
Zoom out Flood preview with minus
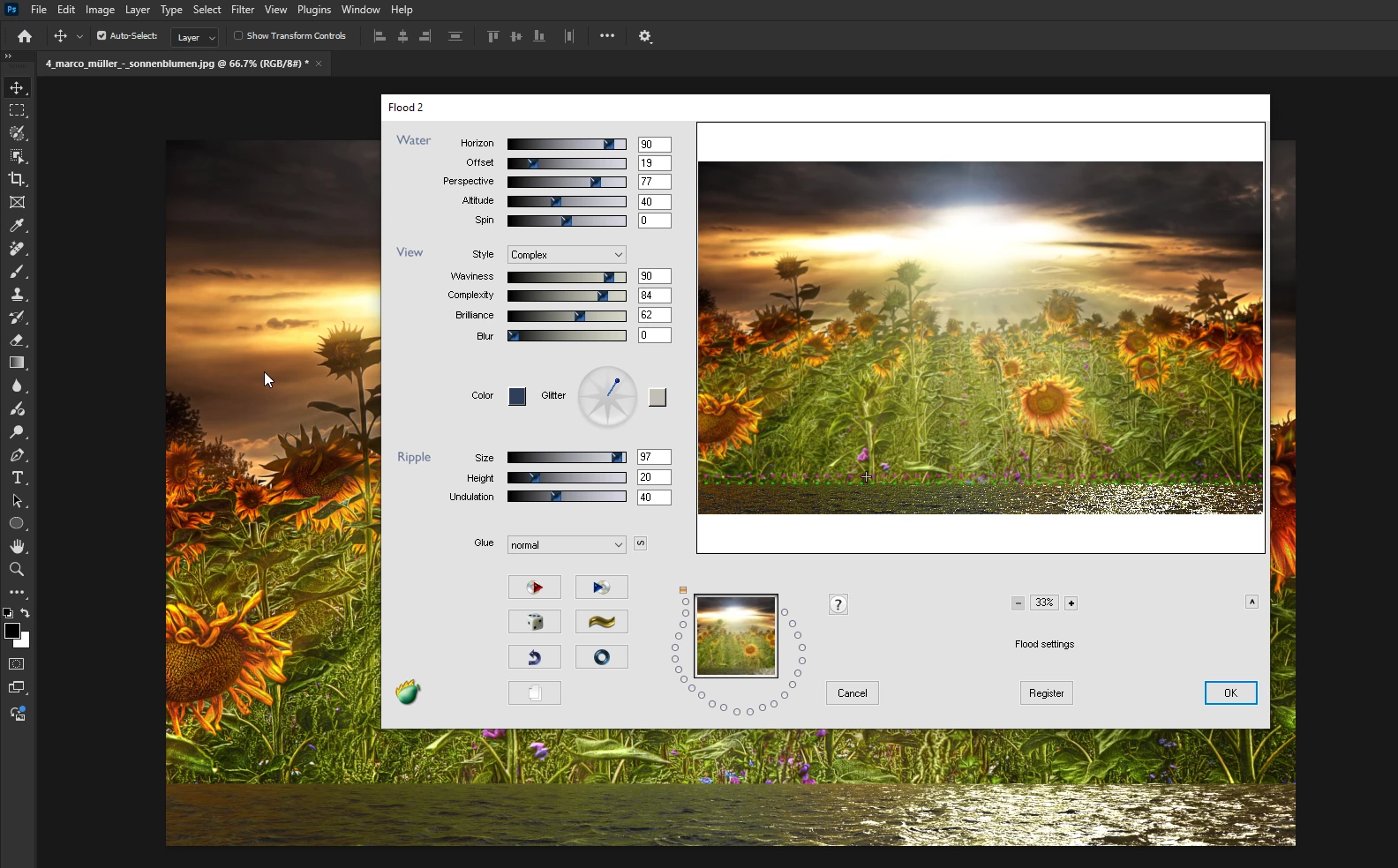(1018, 603)
